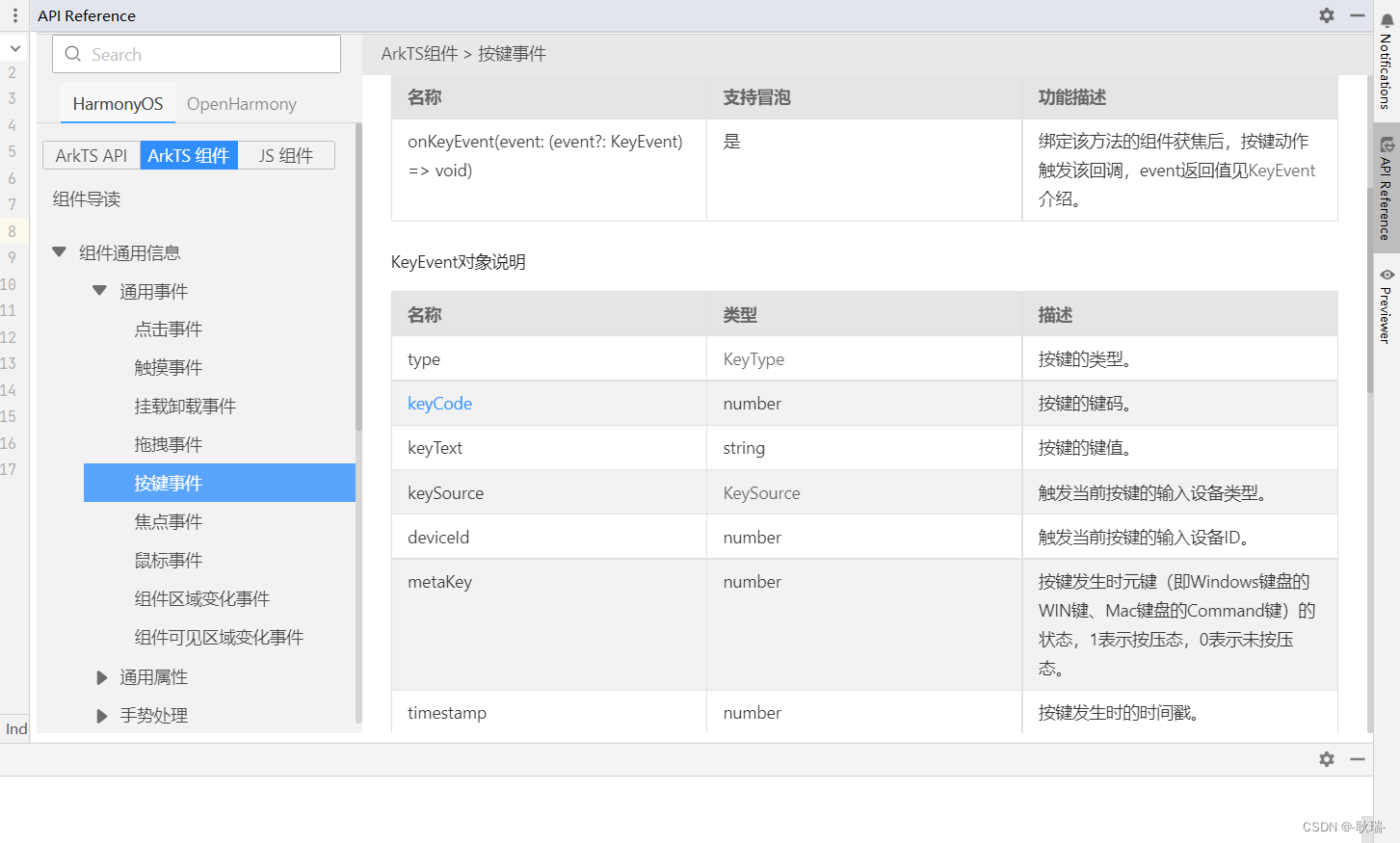This screenshot has height=843, width=1400.
Task: Select the API Reference side tab
Action: click(x=1387, y=188)
